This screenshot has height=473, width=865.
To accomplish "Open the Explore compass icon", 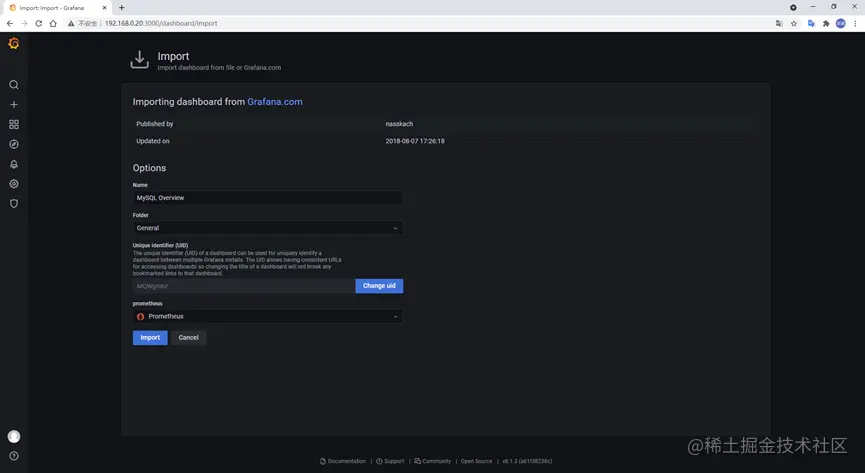I will tap(14, 144).
